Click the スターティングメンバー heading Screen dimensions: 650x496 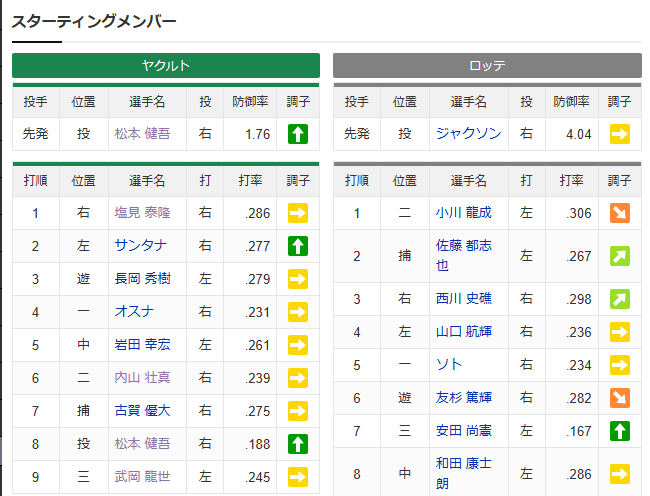point(94,21)
